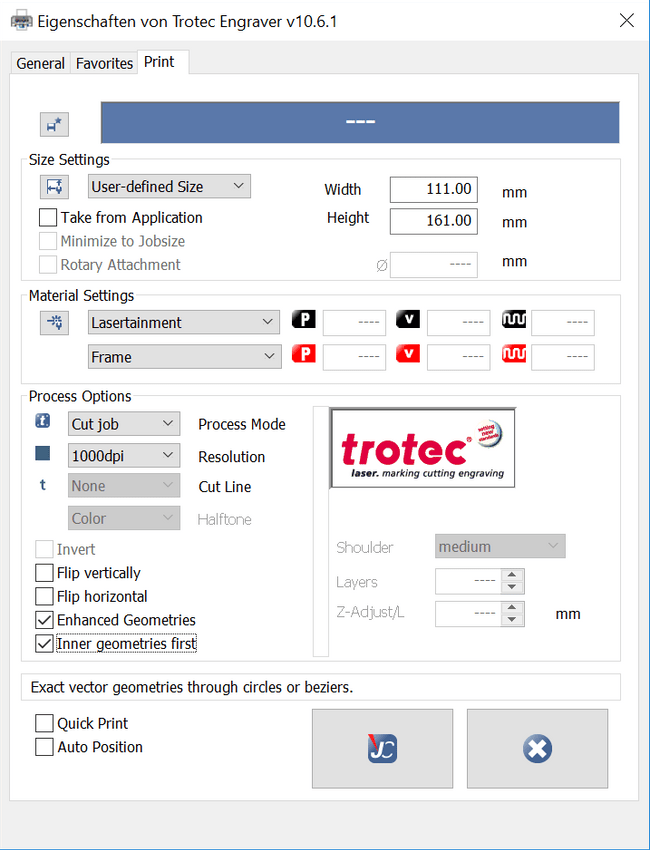Image resolution: width=650 pixels, height=850 pixels.
Task: Enable the Take from Application checkbox
Action: coord(48,218)
